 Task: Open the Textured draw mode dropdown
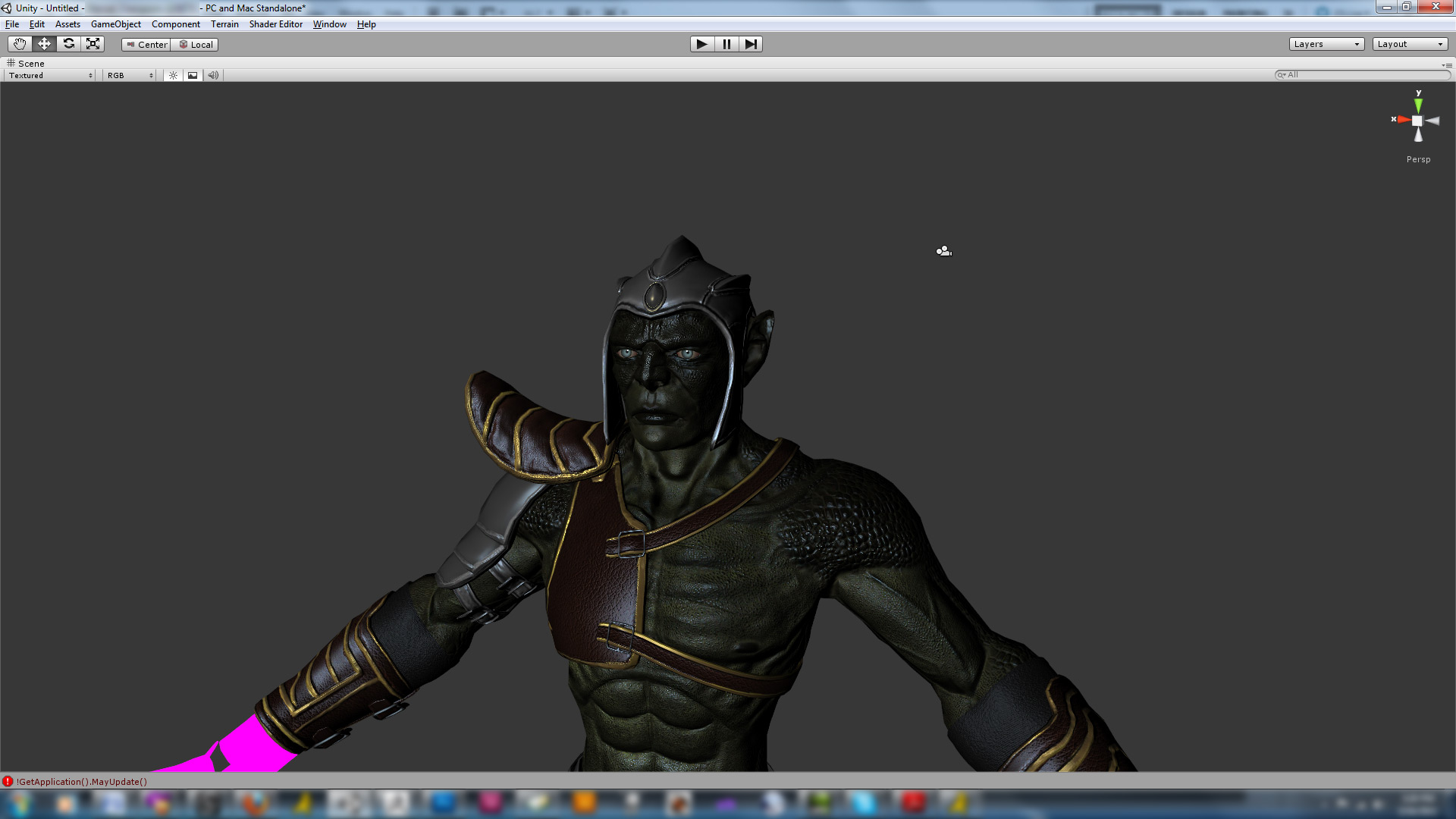pyautogui.click(x=50, y=75)
